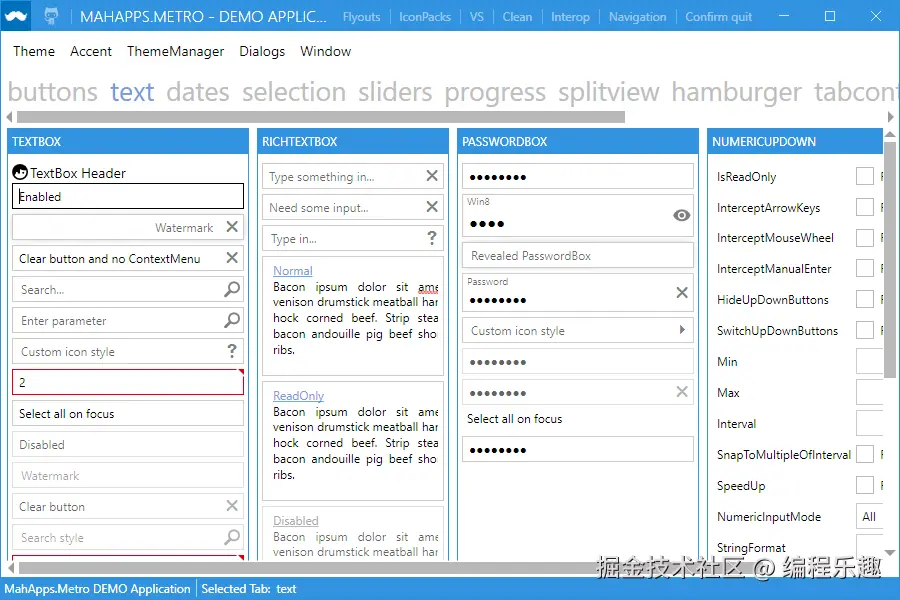Click the mustache MahApps logo icon

point(15,17)
